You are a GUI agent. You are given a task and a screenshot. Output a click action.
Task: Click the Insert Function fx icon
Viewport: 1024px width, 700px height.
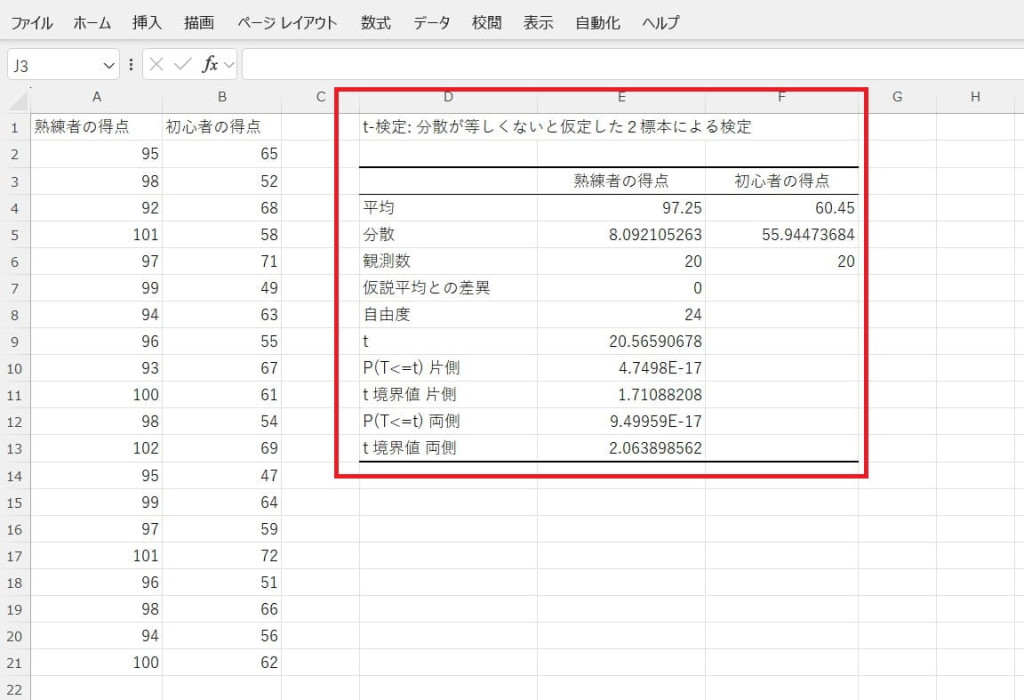pyautogui.click(x=210, y=65)
